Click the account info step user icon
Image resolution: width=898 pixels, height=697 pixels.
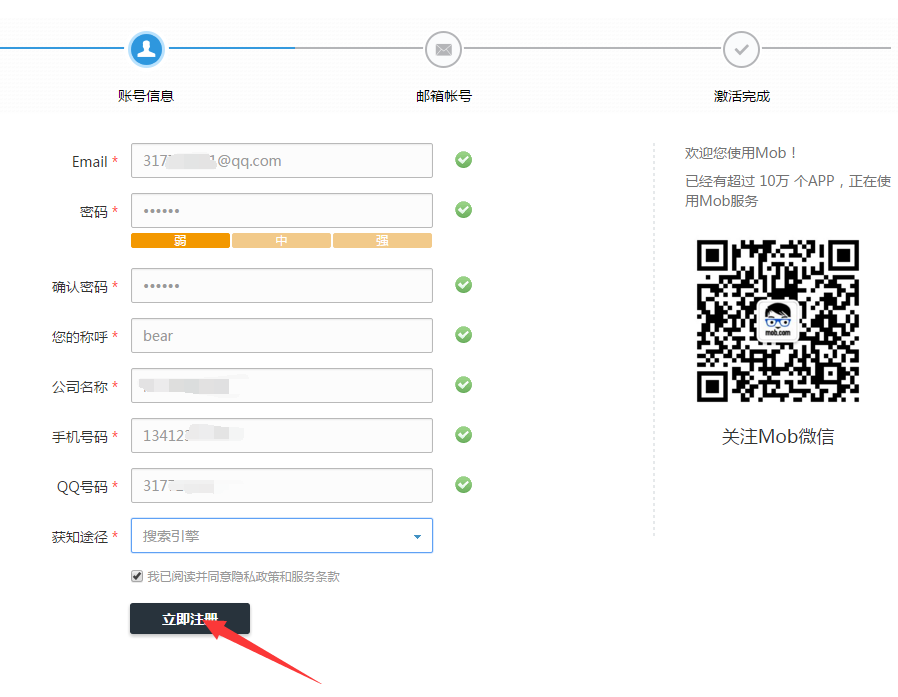[x=146, y=48]
